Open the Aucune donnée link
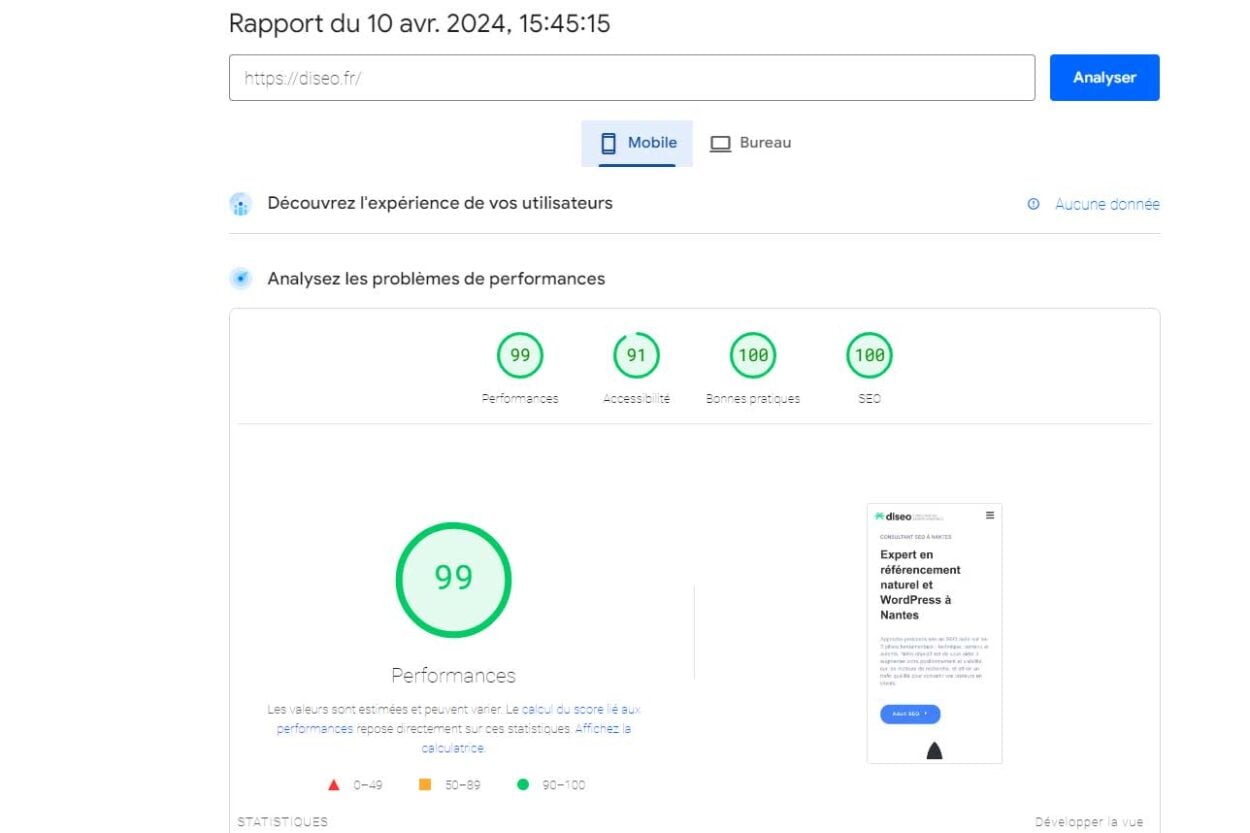Viewport: 1250px width, 833px height. click(1107, 204)
